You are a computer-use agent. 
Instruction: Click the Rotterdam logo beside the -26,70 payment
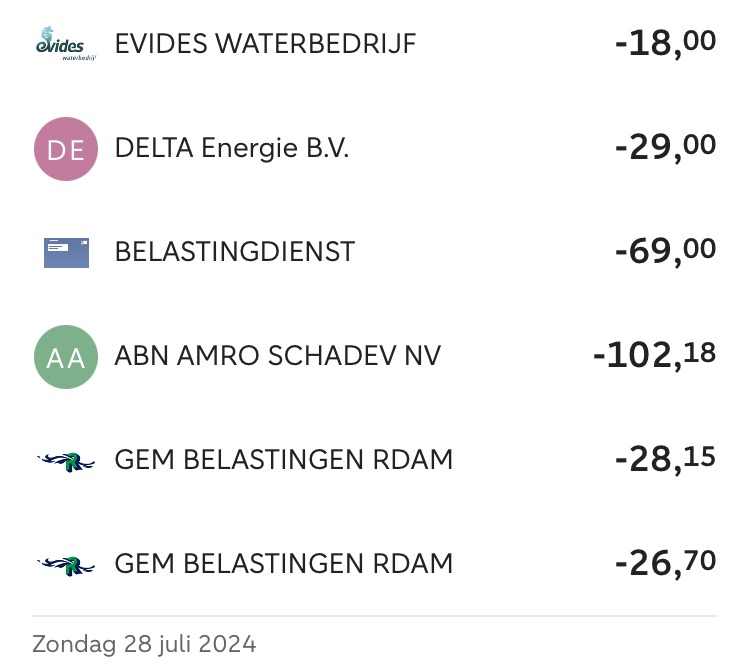coord(66,564)
